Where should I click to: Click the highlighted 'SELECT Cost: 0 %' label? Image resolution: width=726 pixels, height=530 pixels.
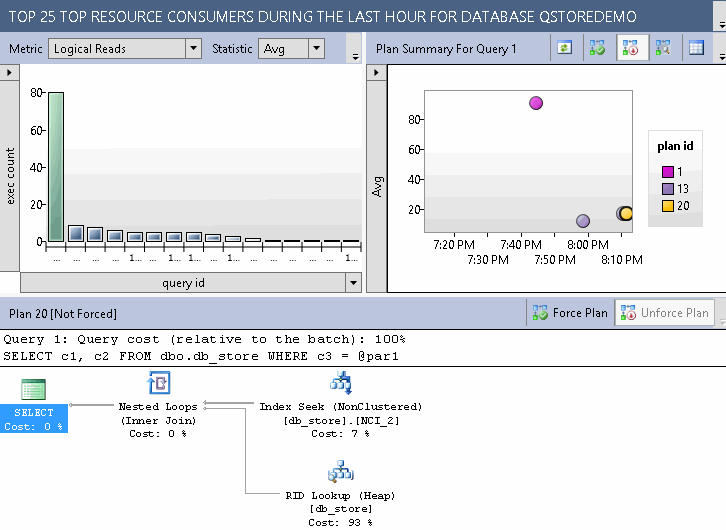pos(34,419)
